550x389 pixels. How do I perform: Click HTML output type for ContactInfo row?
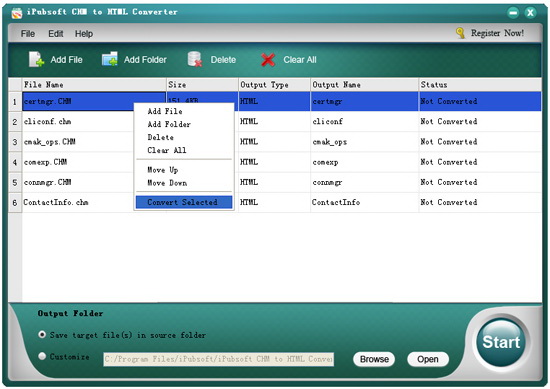[274, 202]
